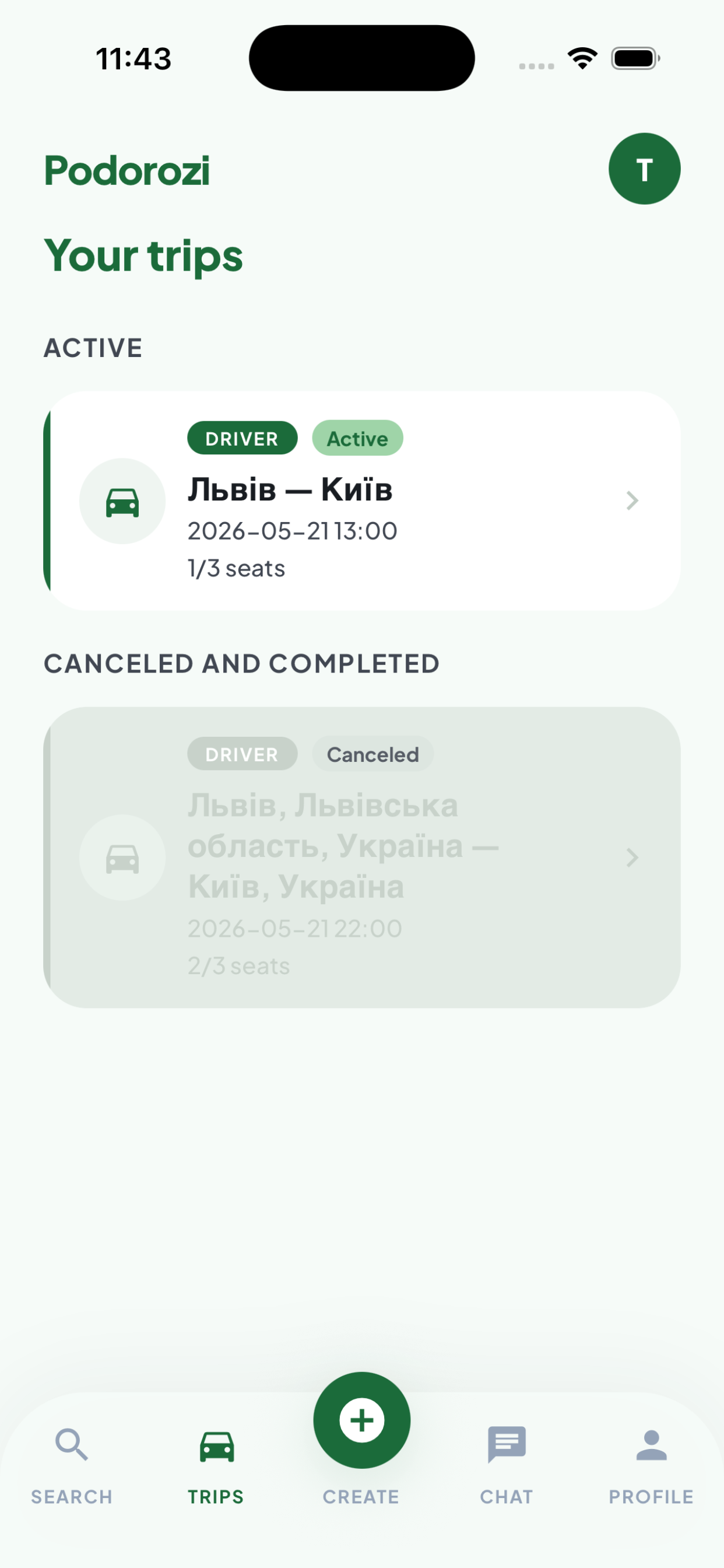This screenshot has width=724, height=1568.
Task: Open the Львів — Київ trip title
Action: point(290,489)
